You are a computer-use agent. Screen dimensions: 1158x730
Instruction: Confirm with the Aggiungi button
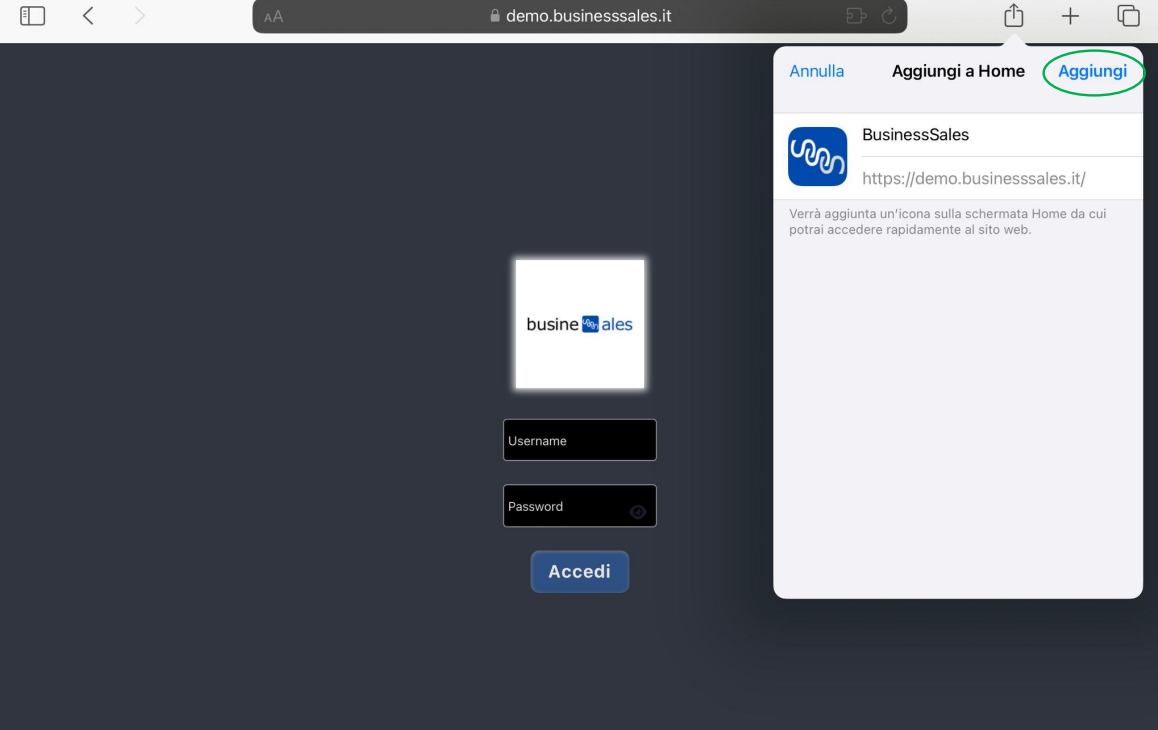point(1094,71)
